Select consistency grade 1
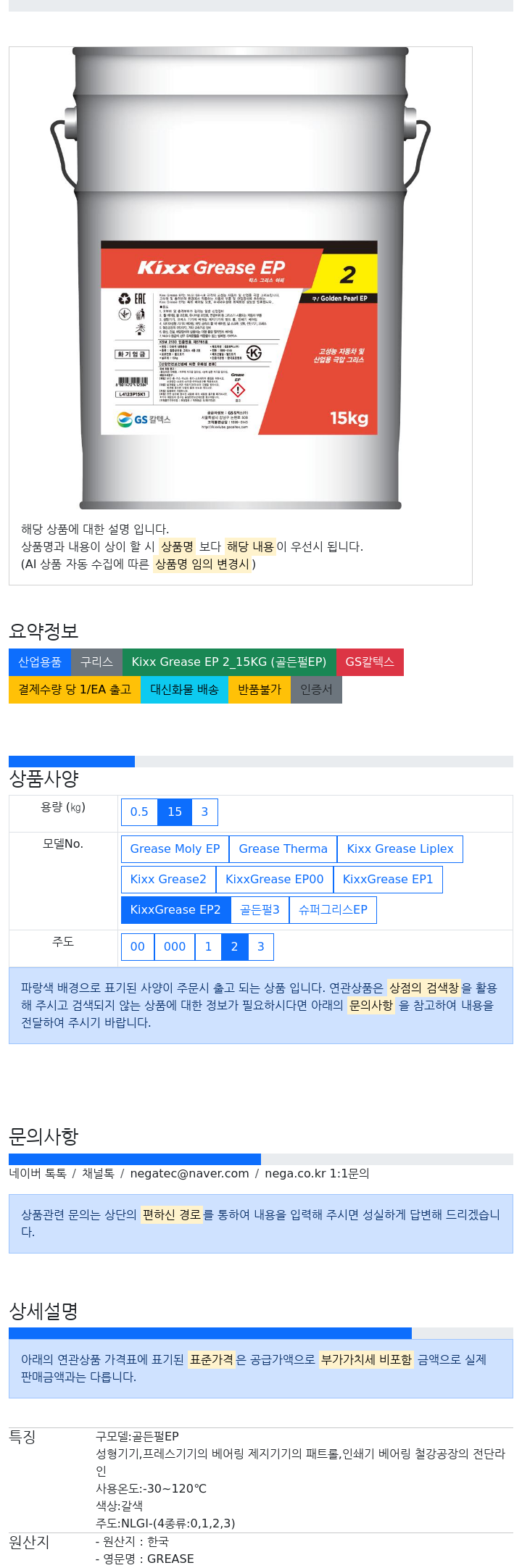 click(x=208, y=946)
